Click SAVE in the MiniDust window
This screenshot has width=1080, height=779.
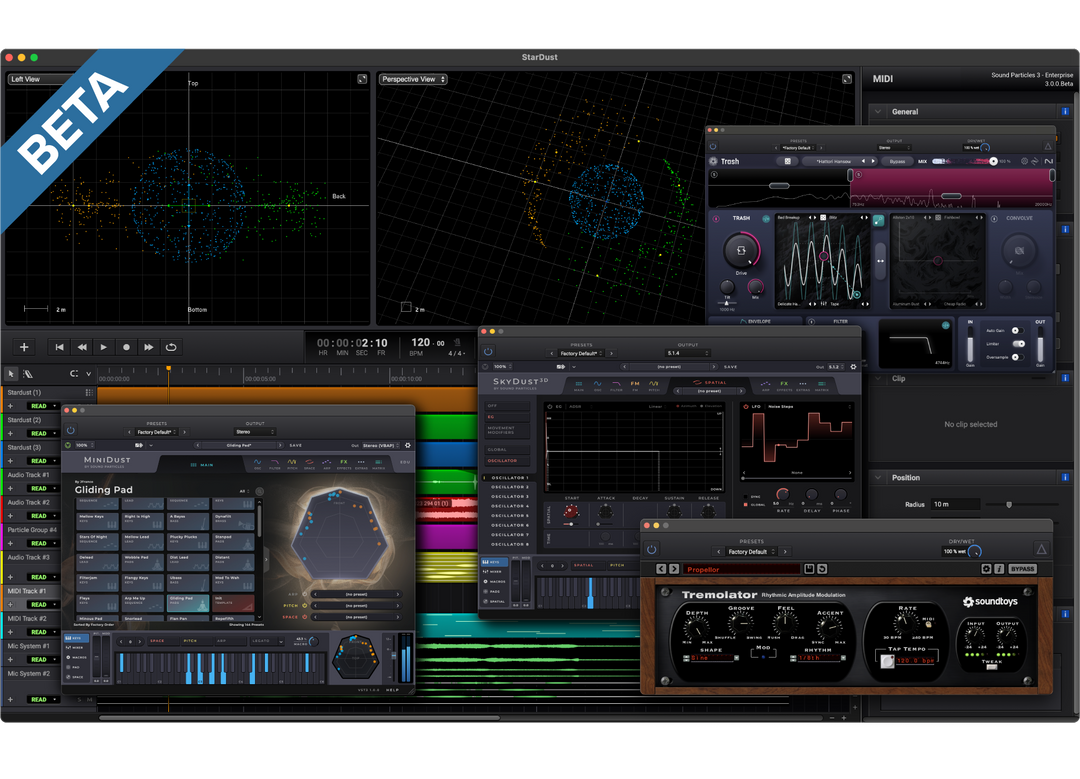click(295, 446)
